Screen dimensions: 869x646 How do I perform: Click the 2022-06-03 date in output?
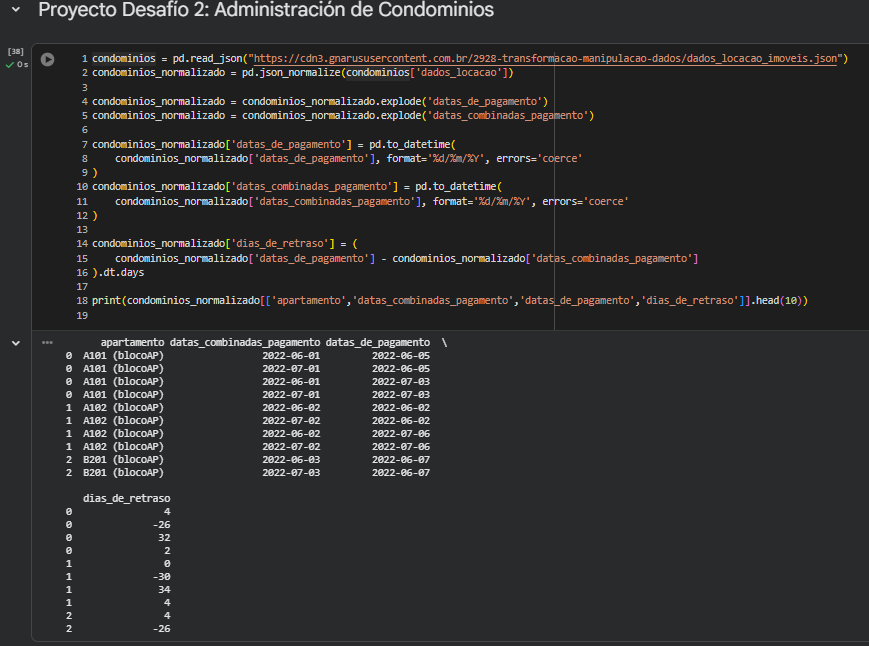(291, 459)
